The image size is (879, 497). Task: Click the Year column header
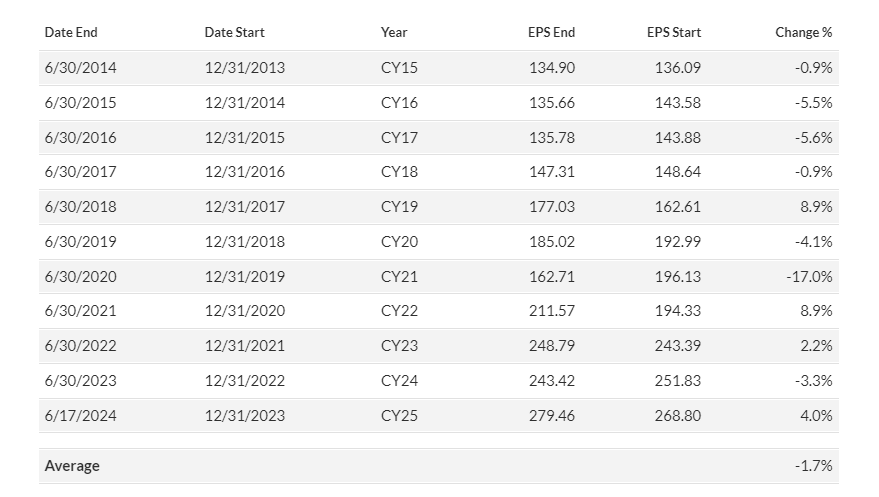pos(394,32)
